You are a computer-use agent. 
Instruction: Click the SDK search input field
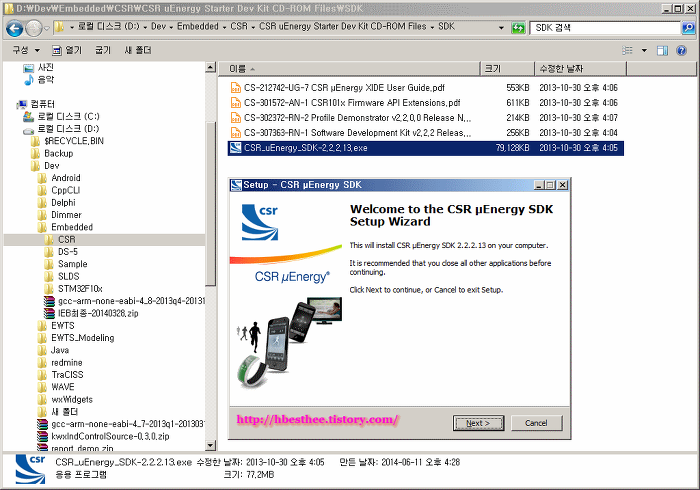tap(604, 28)
